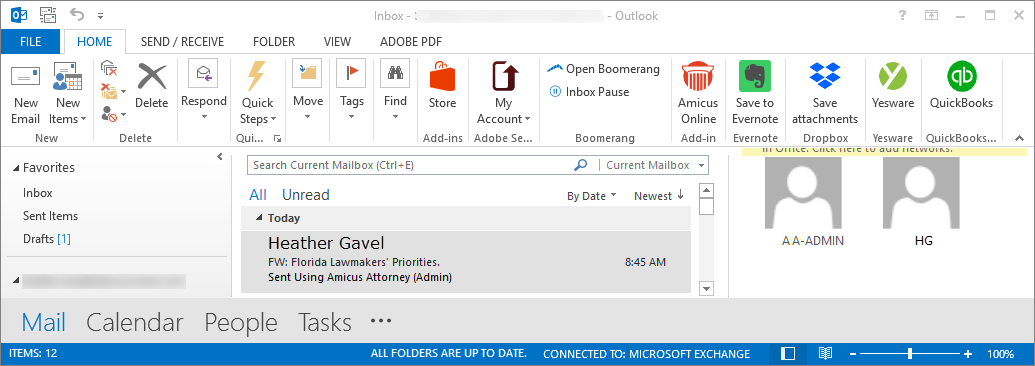Click into the Search Current Mailbox field
Image resolution: width=1035 pixels, height=366 pixels.
[x=409, y=165]
